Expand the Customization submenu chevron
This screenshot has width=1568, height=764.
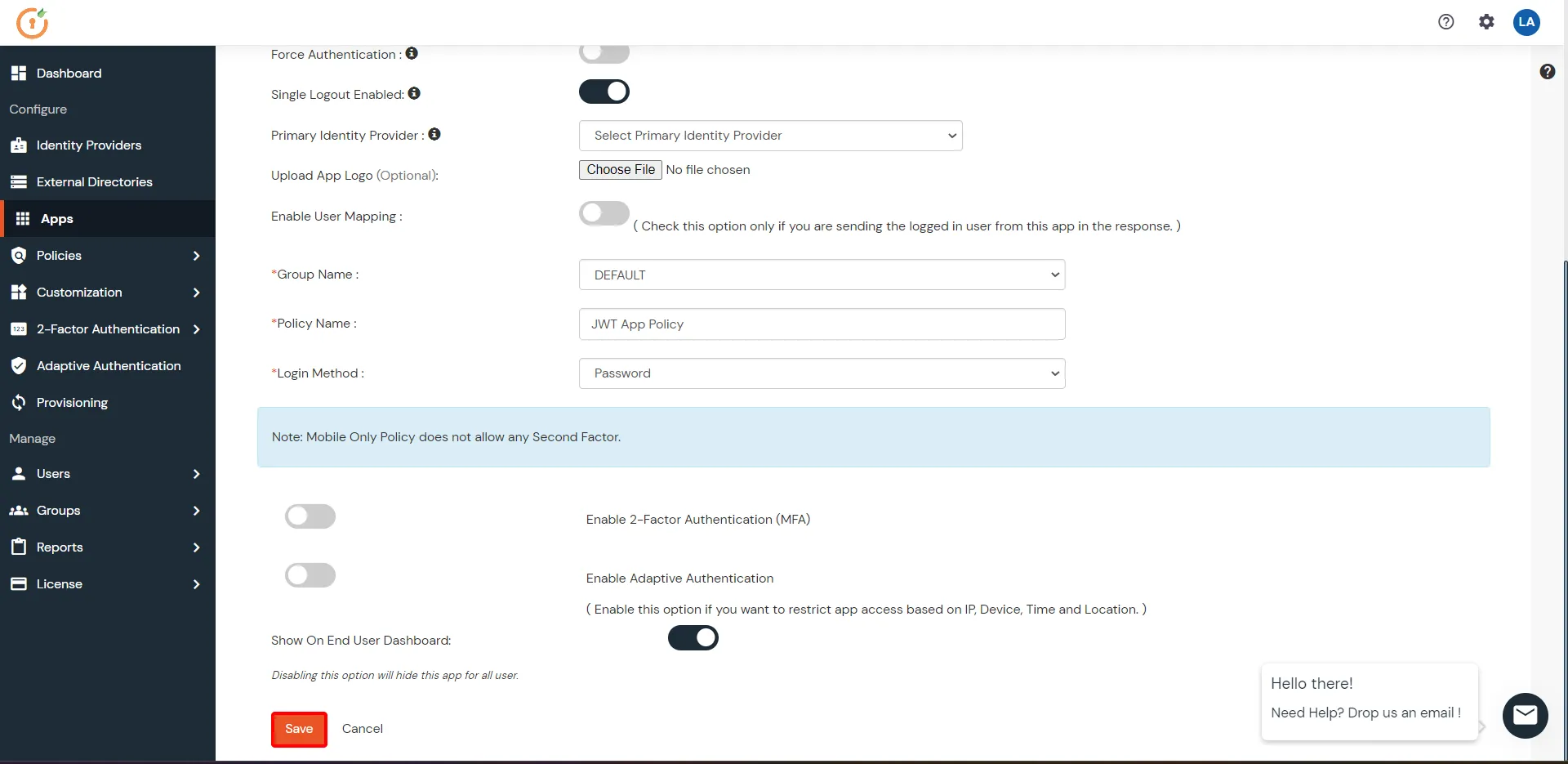pyautogui.click(x=196, y=293)
